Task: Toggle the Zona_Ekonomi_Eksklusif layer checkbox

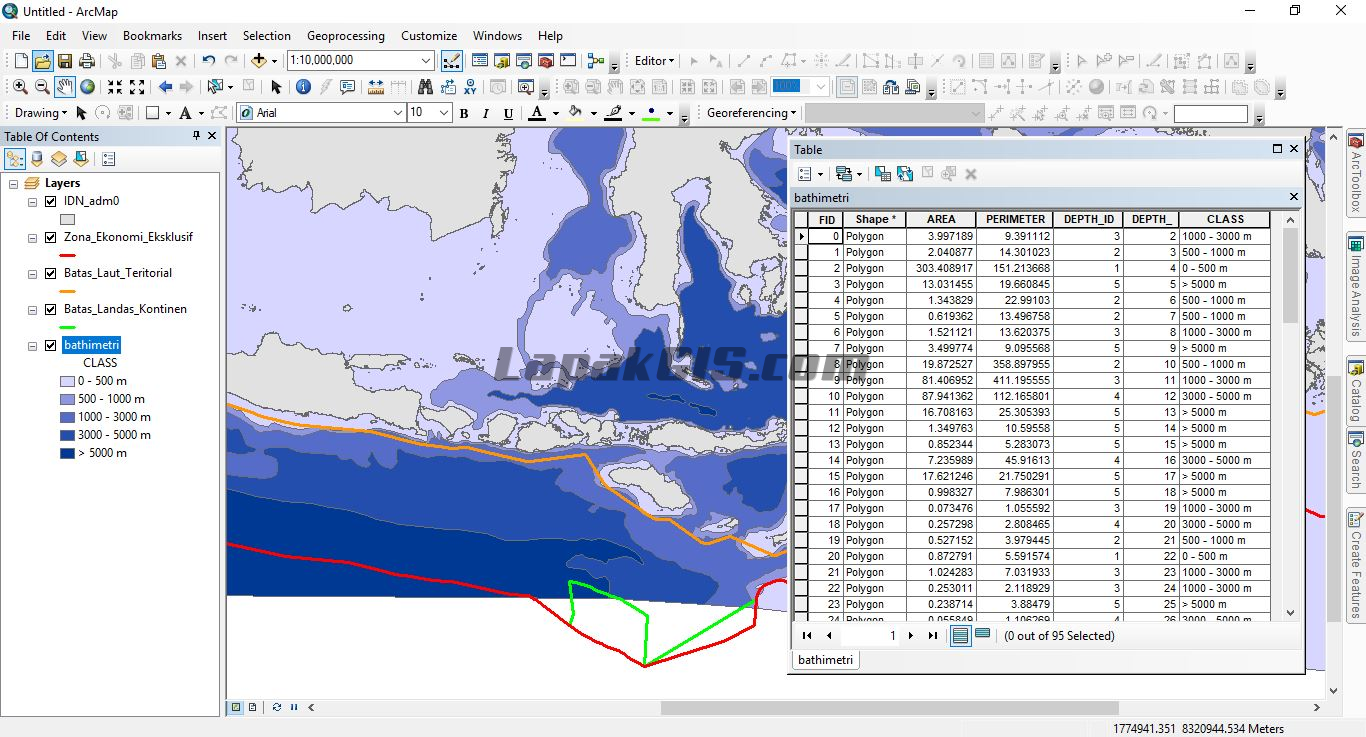Action: click(51, 237)
